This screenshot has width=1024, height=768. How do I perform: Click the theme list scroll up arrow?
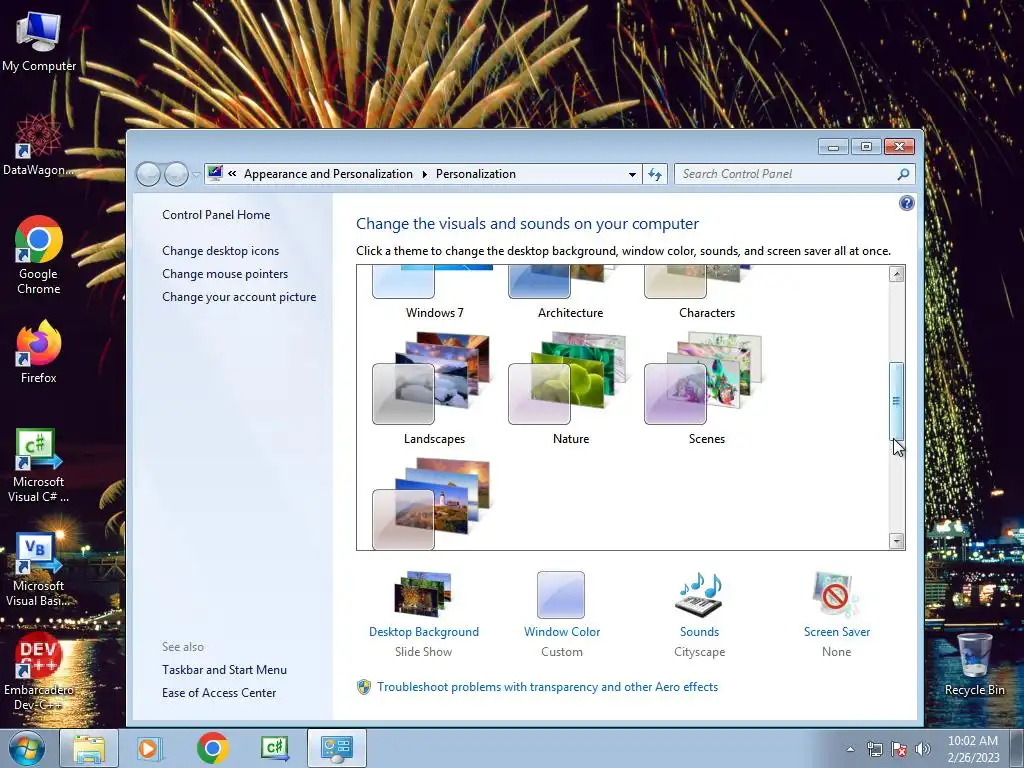(897, 274)
